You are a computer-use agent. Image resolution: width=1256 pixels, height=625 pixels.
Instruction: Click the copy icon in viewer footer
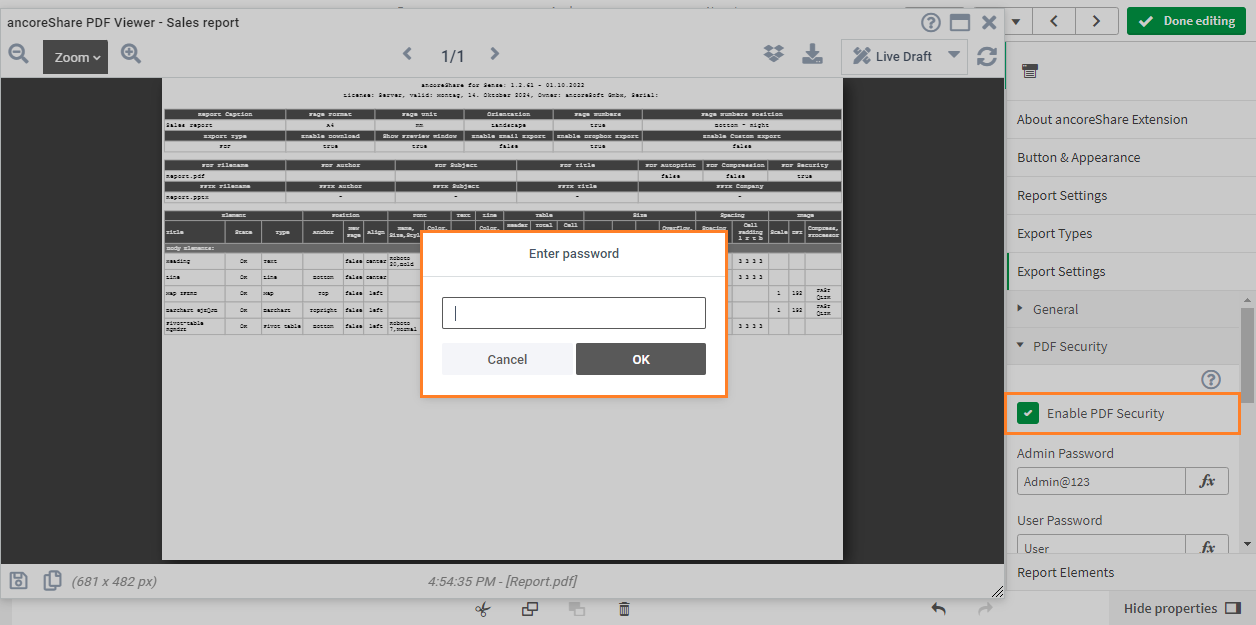53,580
